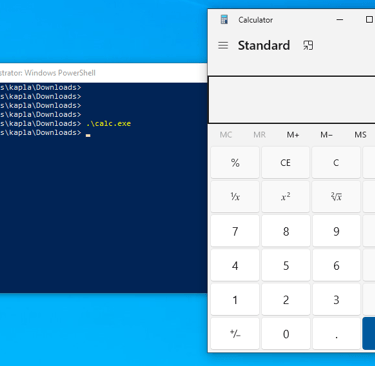
Task: Tap digit 3 on Calculator
Action: (336, 300)
